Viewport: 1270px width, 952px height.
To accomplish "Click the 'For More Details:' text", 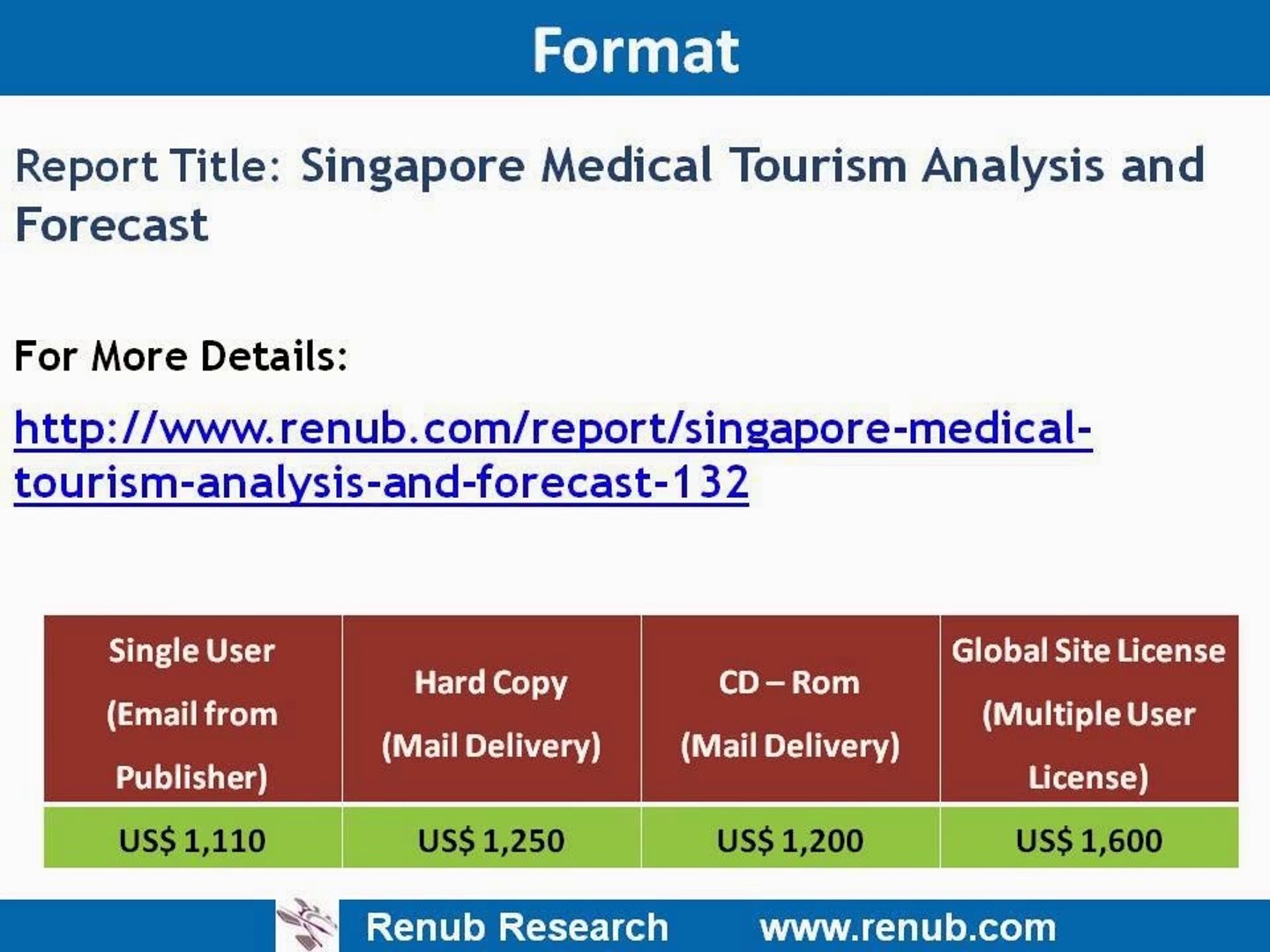I will point(181,356).
